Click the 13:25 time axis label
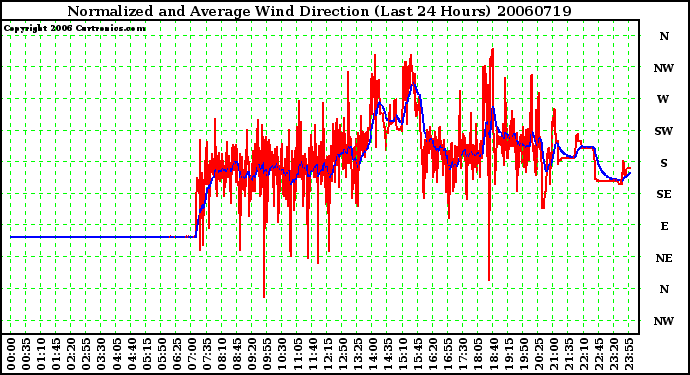Screen dimensions: 690x375 358,354
